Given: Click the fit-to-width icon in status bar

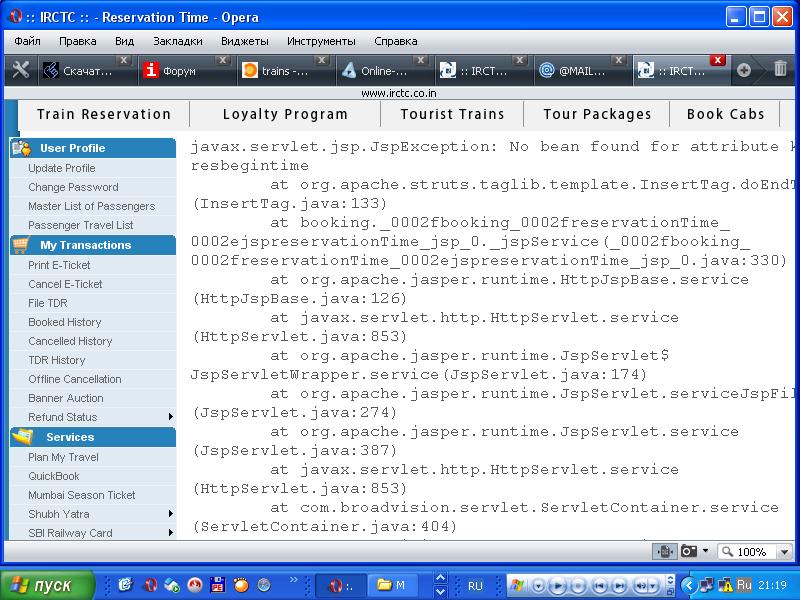Looking at the screenshot, I should click(664, 551).
